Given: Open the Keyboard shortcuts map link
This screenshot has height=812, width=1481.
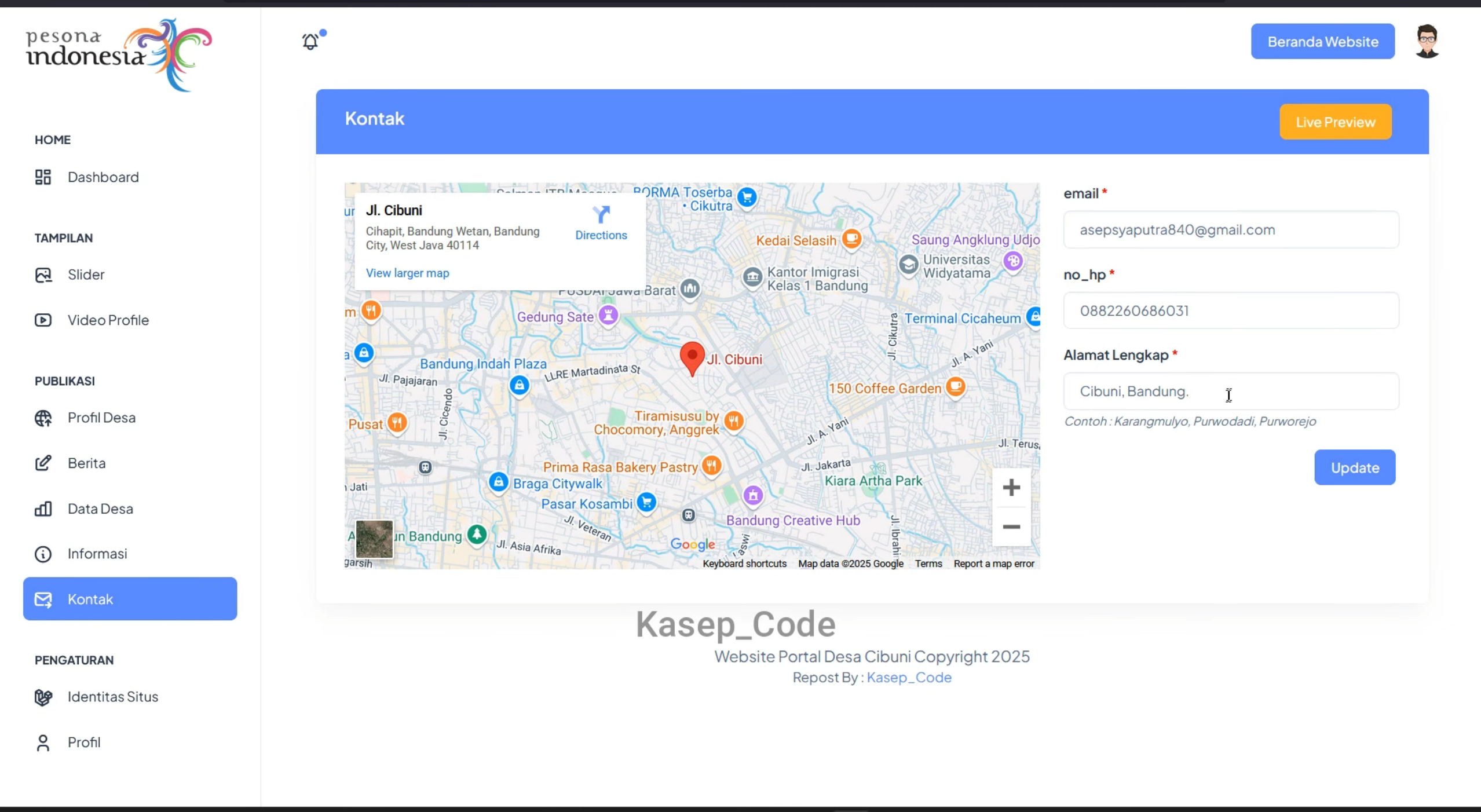Looking at the screenshot, I should [x=744, y=564].
